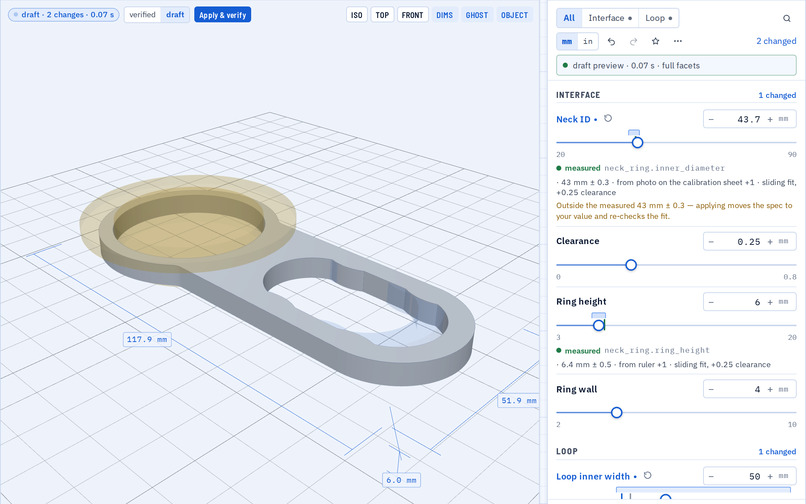Click the Loop inner width label
806x504 pixels.
click(593, 476)
